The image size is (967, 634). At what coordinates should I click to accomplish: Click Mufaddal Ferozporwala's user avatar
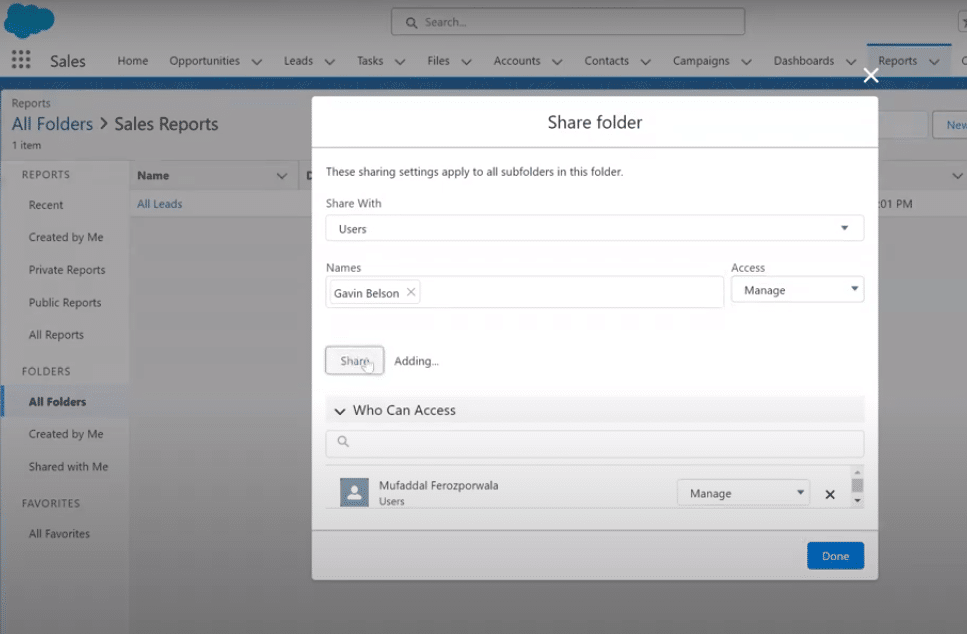point(354,492)
